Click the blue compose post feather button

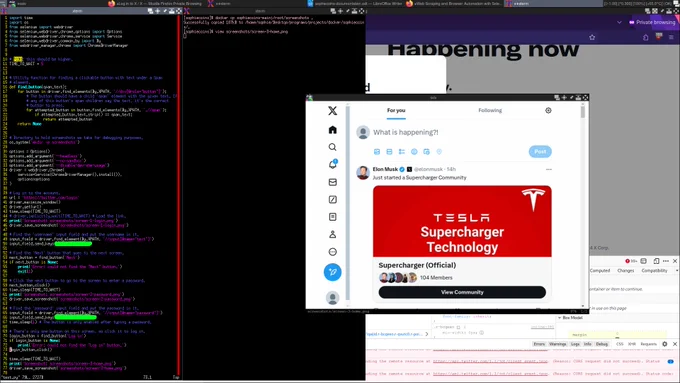[x=333, y=272]
